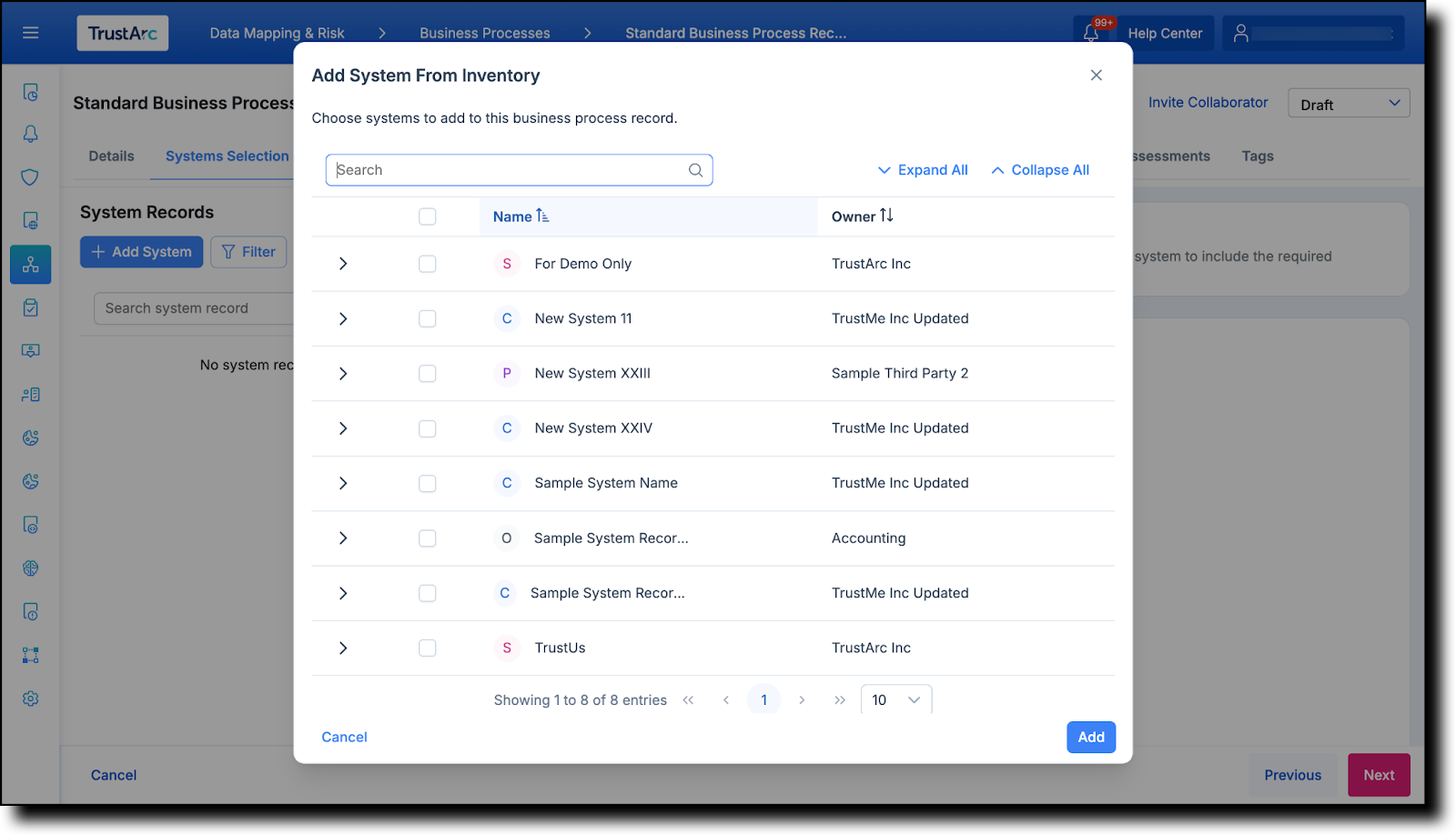Open the notifications bell in the sidebar
Viewport: 1456px width, 835px height.
[x=30, y=134]
